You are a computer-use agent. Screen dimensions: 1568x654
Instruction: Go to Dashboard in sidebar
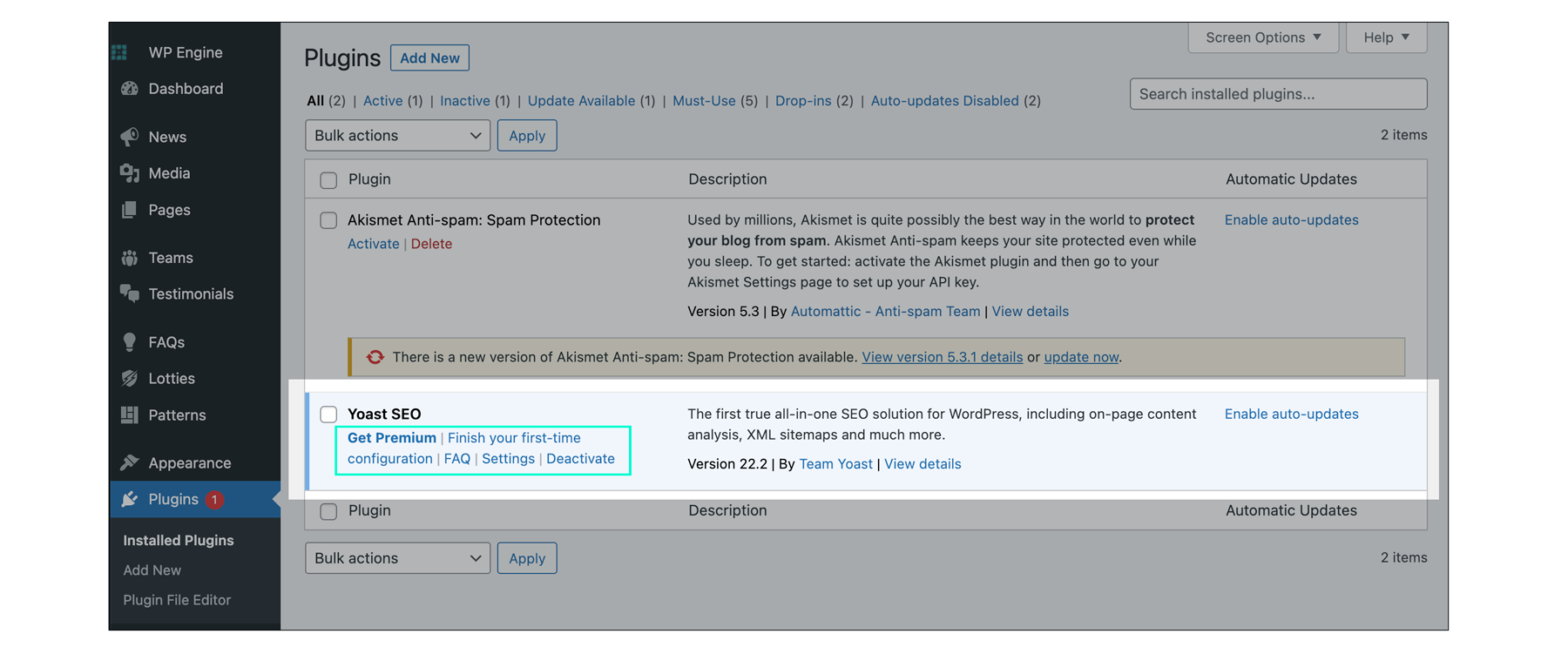(x=186, y=89)
